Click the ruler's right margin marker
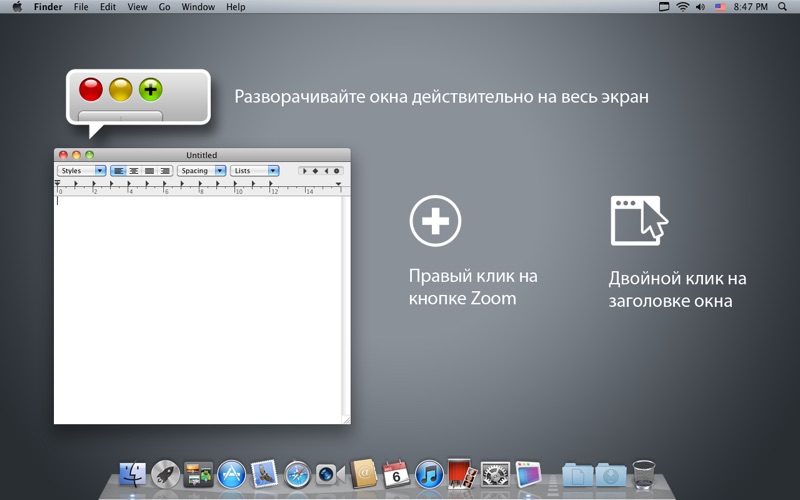The image size is (800, 500). [338, 185]
